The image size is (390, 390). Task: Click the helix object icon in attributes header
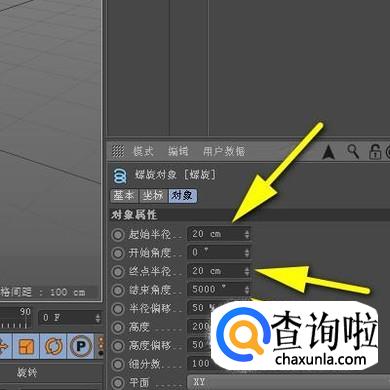tap(120, 176)
